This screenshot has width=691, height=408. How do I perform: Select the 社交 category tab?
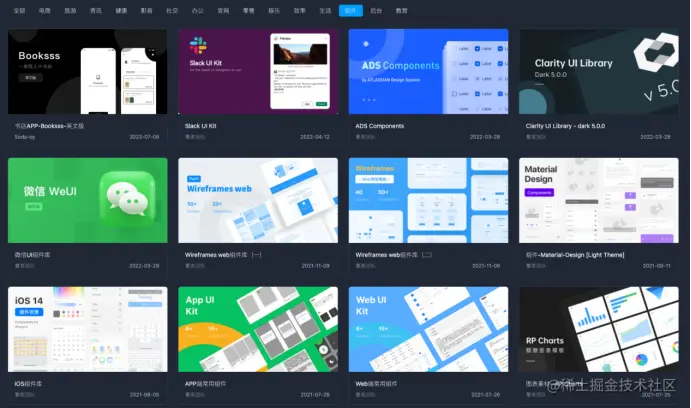172,11
